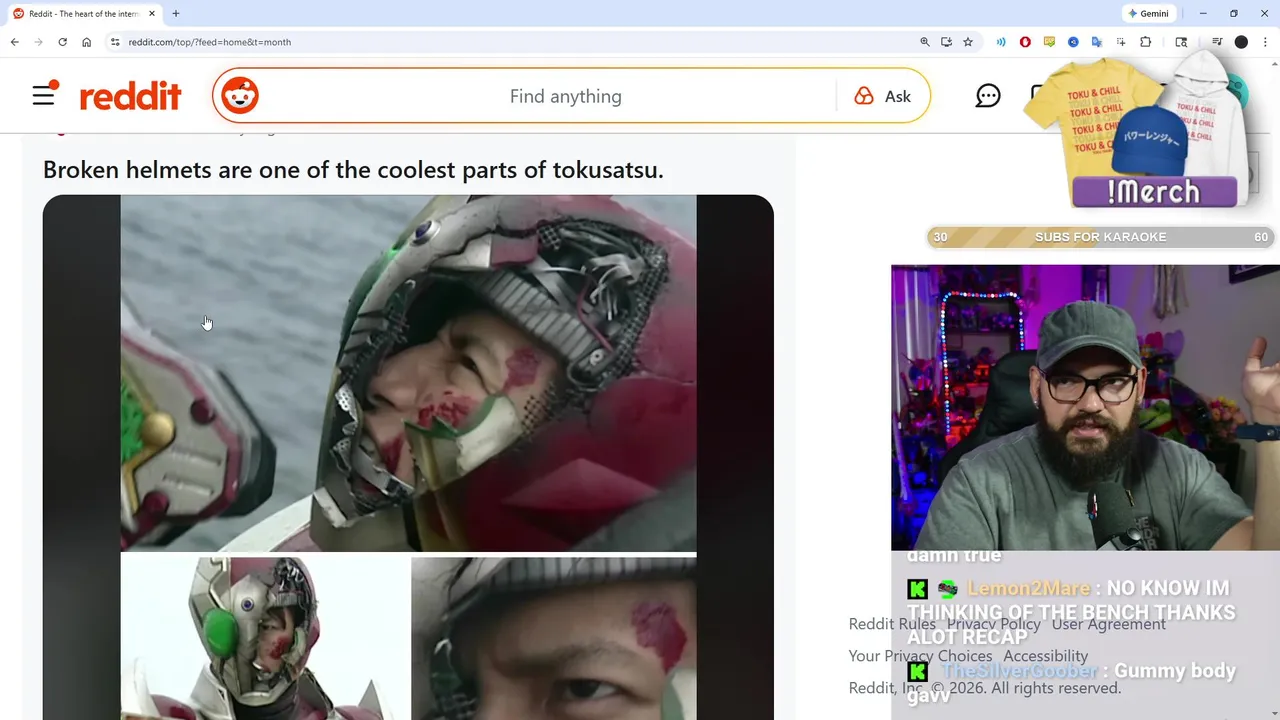
Task: Click the Reddit Rules footer link
Action: pos(892,624)
